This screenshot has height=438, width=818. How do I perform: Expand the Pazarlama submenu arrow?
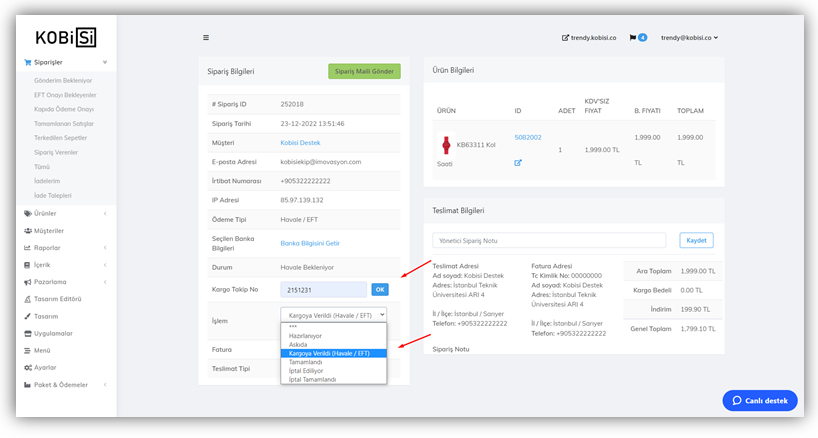coord(105,282)
